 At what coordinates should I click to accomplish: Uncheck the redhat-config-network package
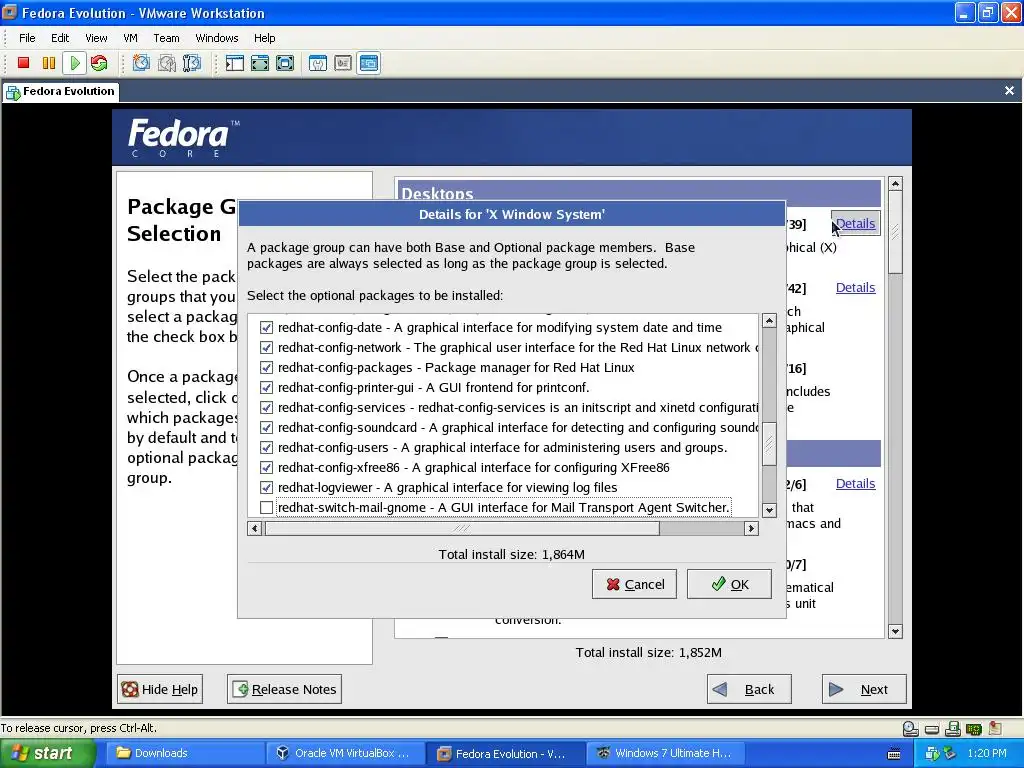[266, 347]
